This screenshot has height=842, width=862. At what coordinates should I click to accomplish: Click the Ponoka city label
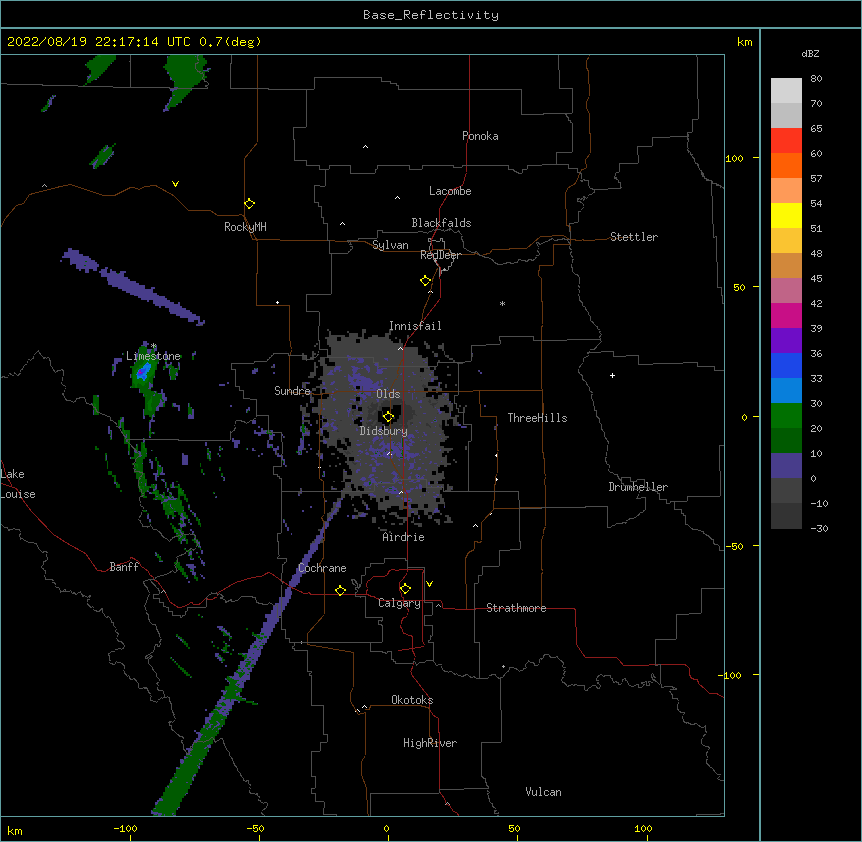tap(480, 136)
